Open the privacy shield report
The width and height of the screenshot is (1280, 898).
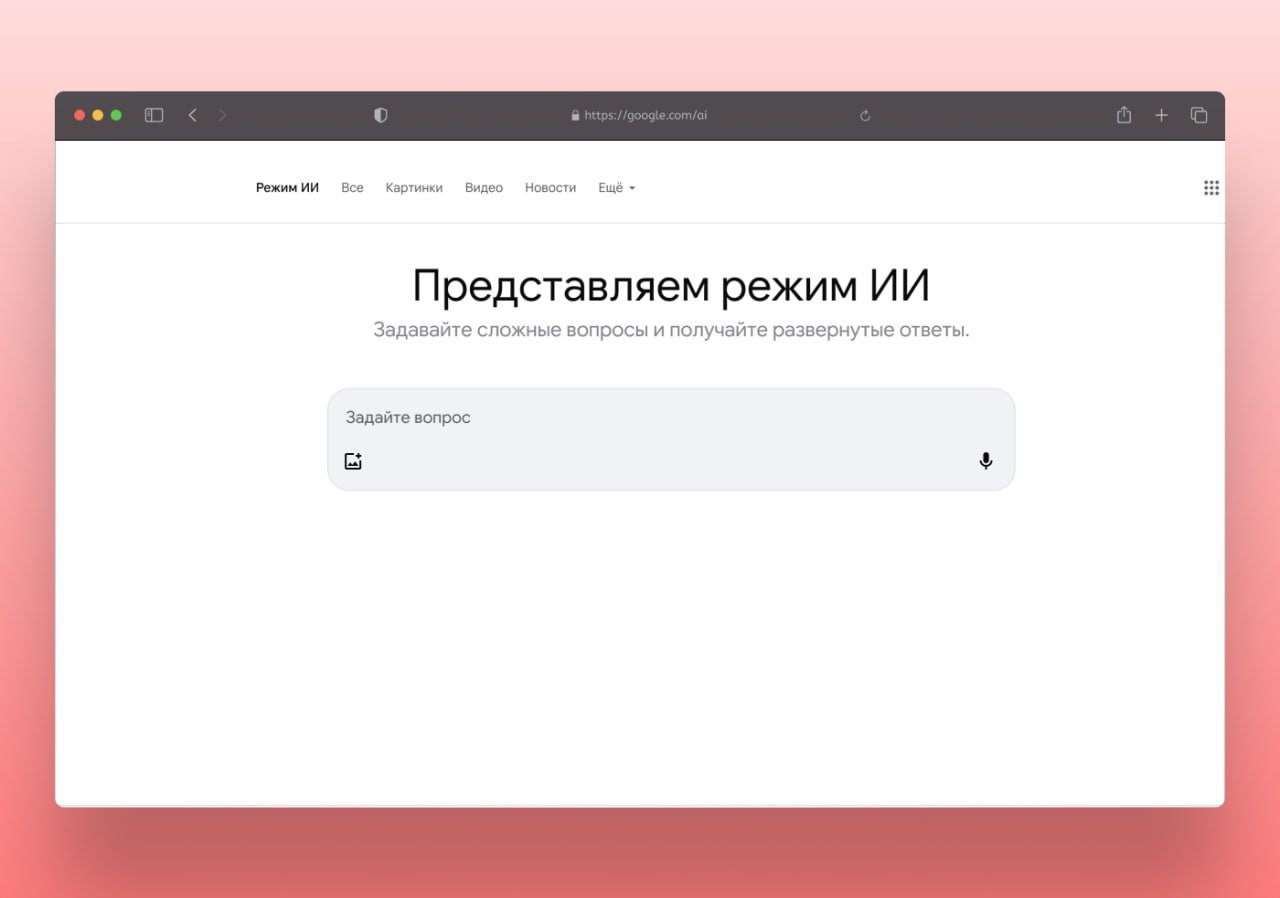(380, 116)
